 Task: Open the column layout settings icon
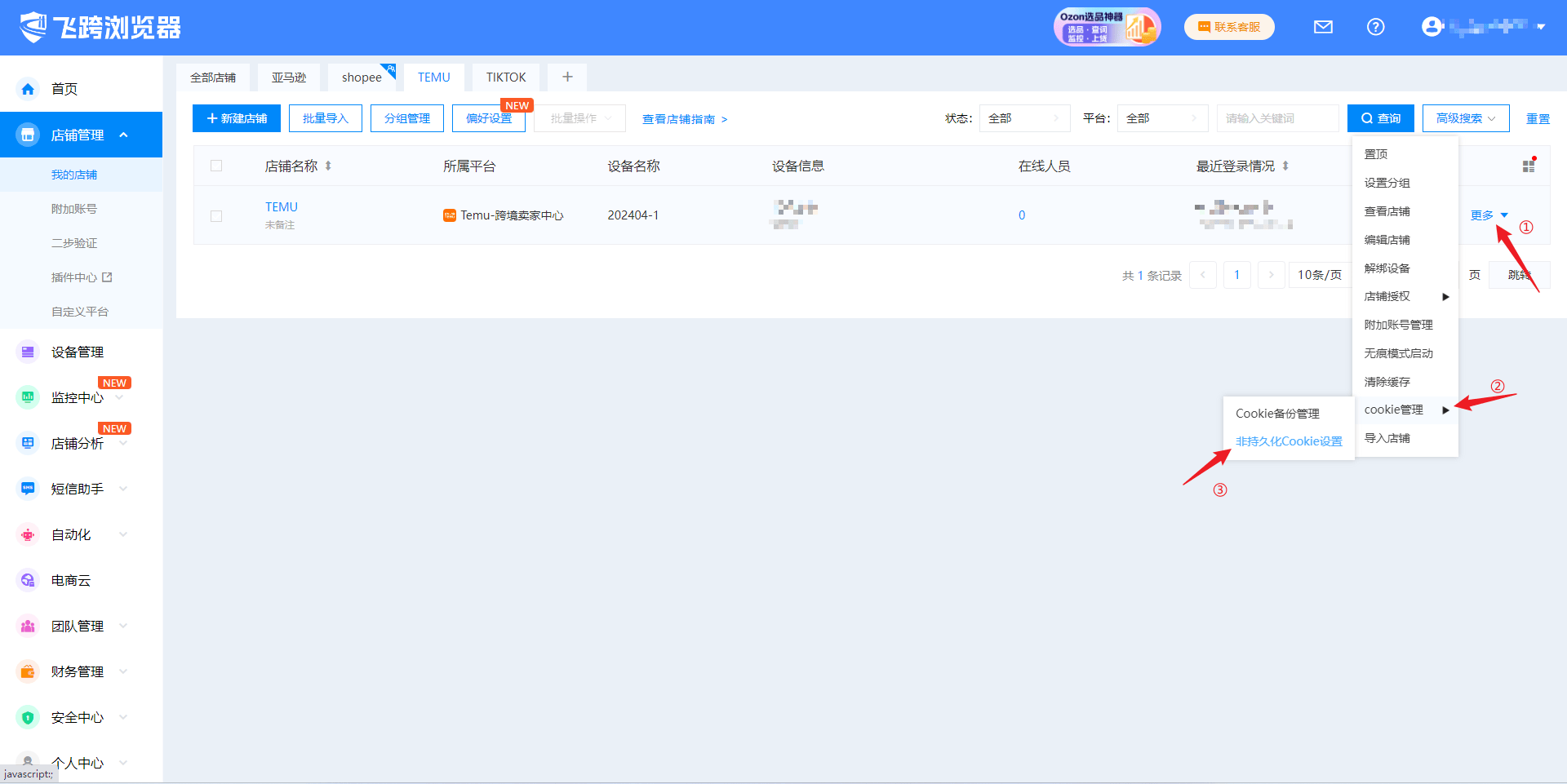(1529, 166)
